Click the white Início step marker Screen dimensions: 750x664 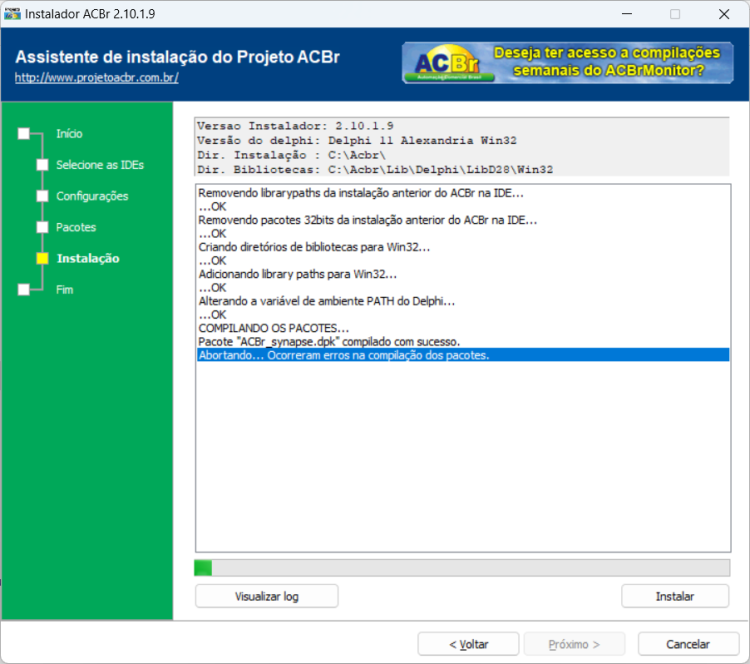click(x=23, y=133)
